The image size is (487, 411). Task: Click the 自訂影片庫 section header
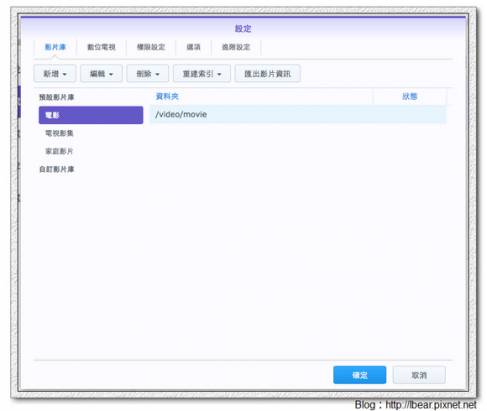click(56, 169)
